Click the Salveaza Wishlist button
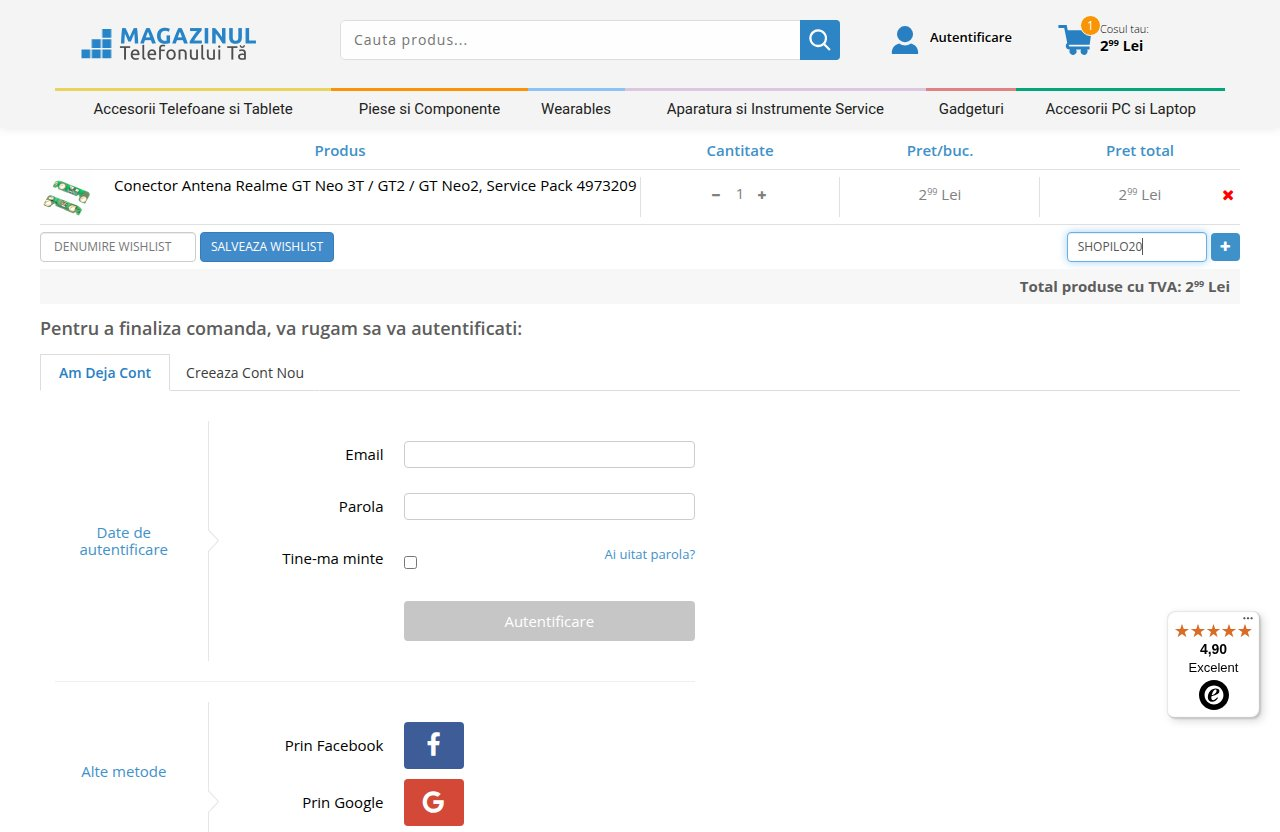This screenshot has width=1280, height=832. (x=267, y=247)
